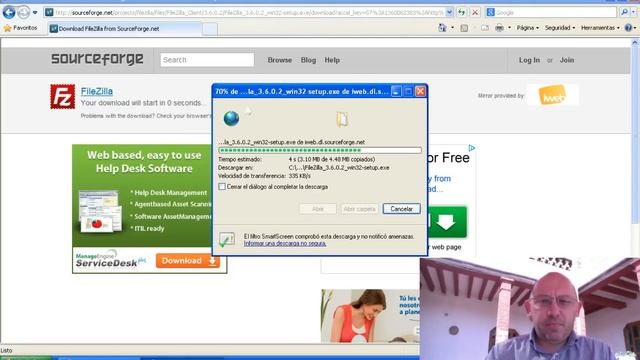Open the recent pages dropdown beside Forward
This screenshot has width=640, height=360.
35,12
